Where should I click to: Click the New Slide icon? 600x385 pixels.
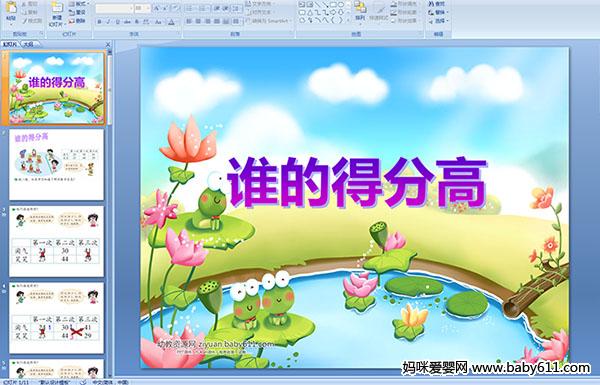coord(57,8)
